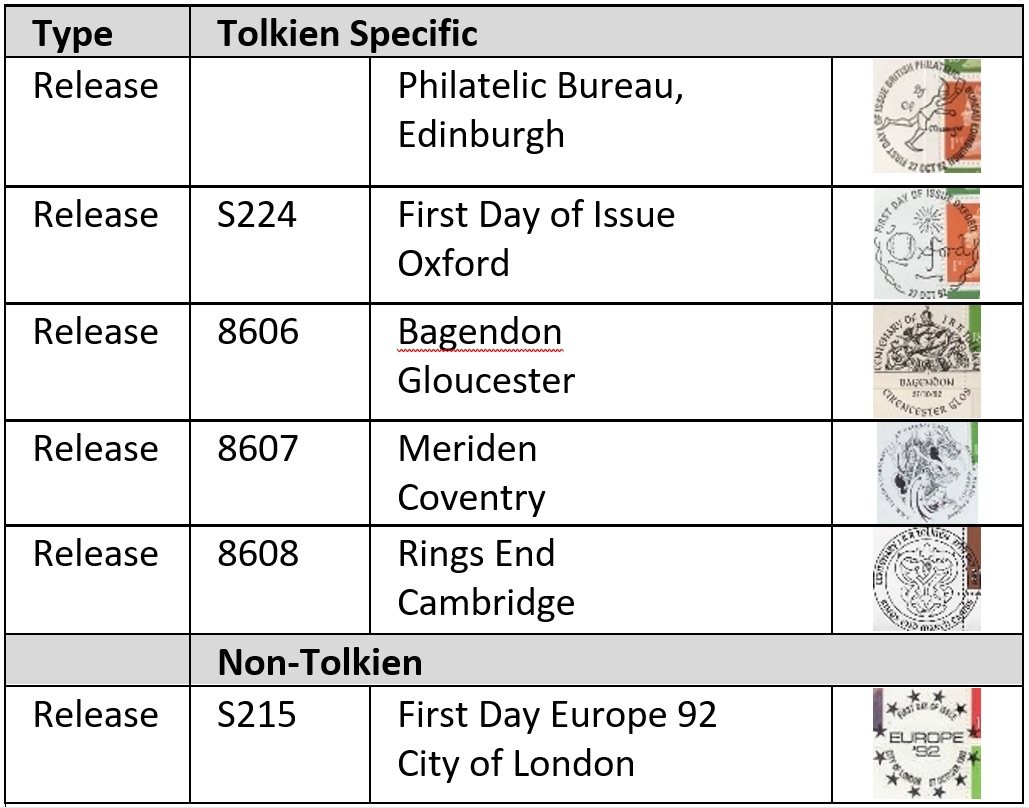Click the Philatelic Bureau Edinburgh postmark image

[927, 116]
